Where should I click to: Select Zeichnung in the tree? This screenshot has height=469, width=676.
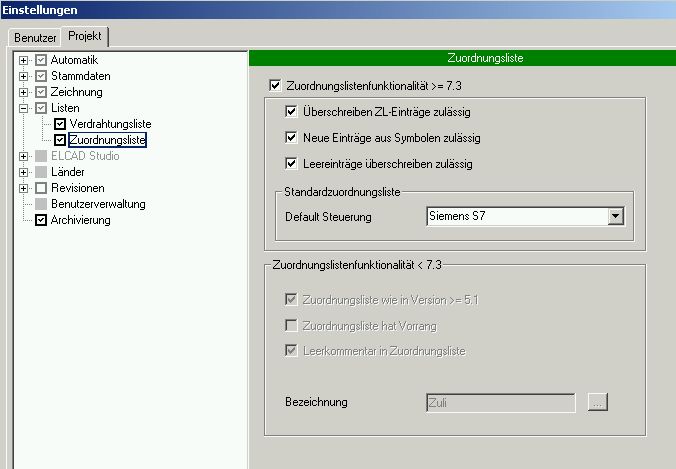(x=76, y=92)
